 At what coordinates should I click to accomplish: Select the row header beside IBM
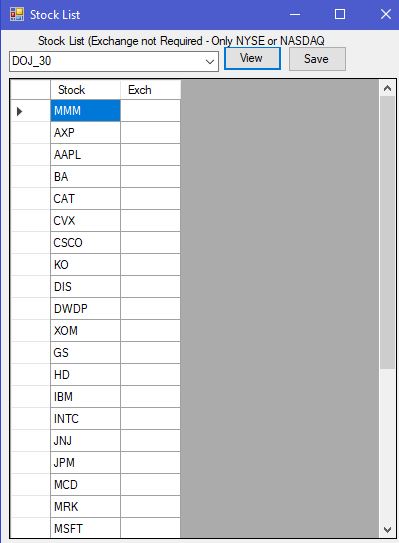pyautogui.click(x=30, y=397)
